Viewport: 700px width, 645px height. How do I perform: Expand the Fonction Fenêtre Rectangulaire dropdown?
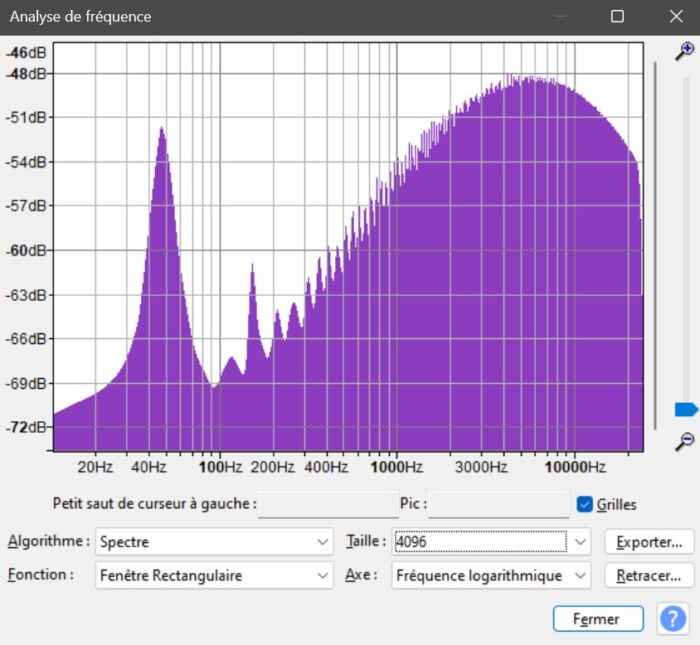(x=214, y=575)
